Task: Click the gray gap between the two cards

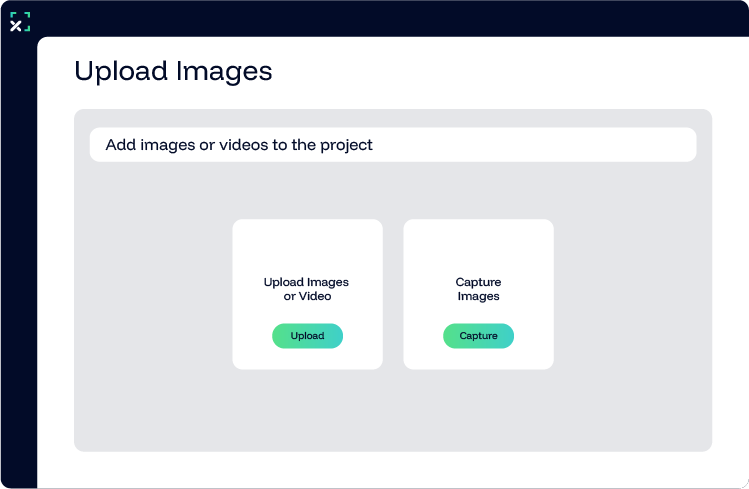Action: tap(393, 294)
